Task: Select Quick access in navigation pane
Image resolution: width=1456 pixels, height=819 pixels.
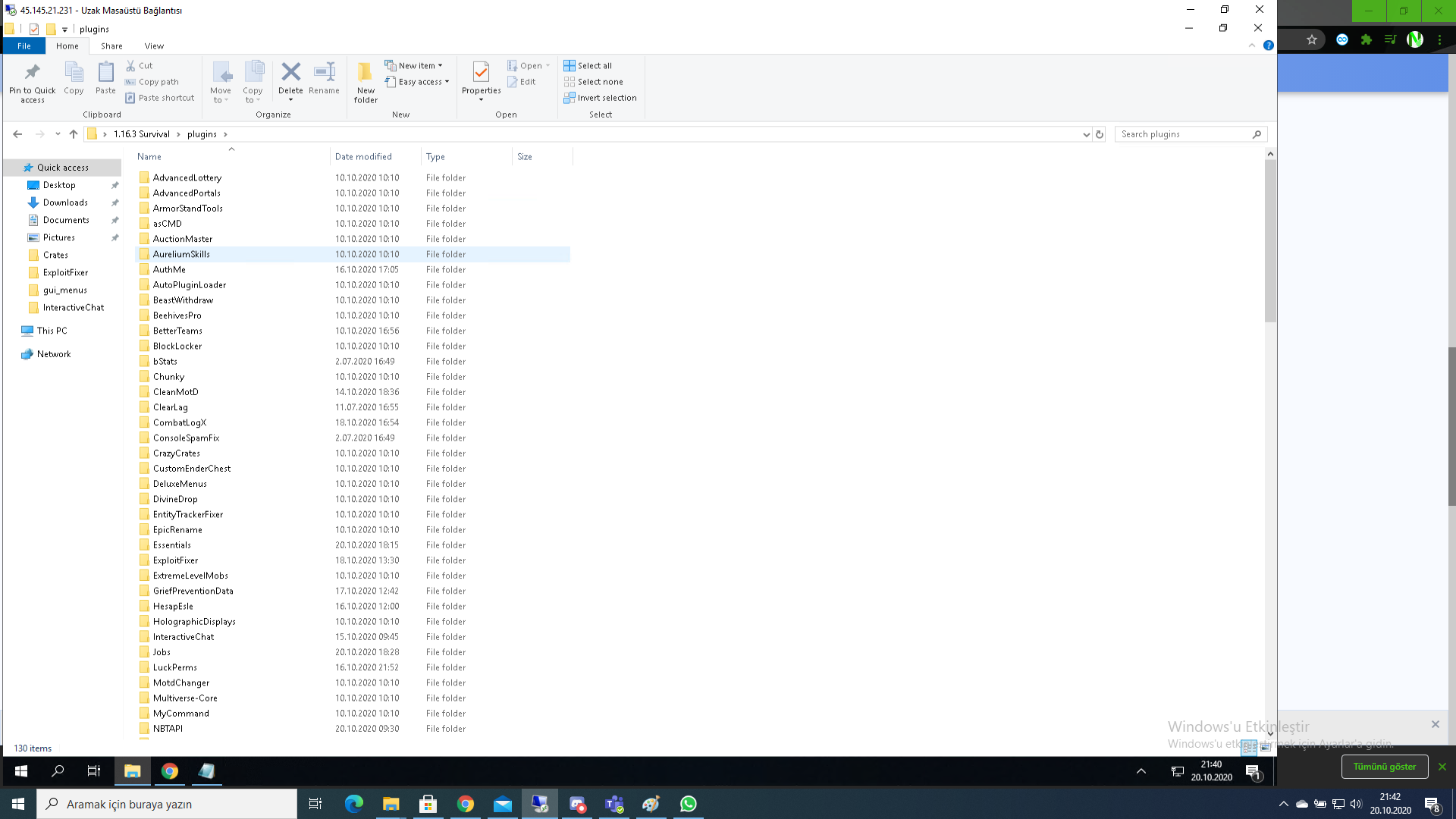Action: pos(62,168)
